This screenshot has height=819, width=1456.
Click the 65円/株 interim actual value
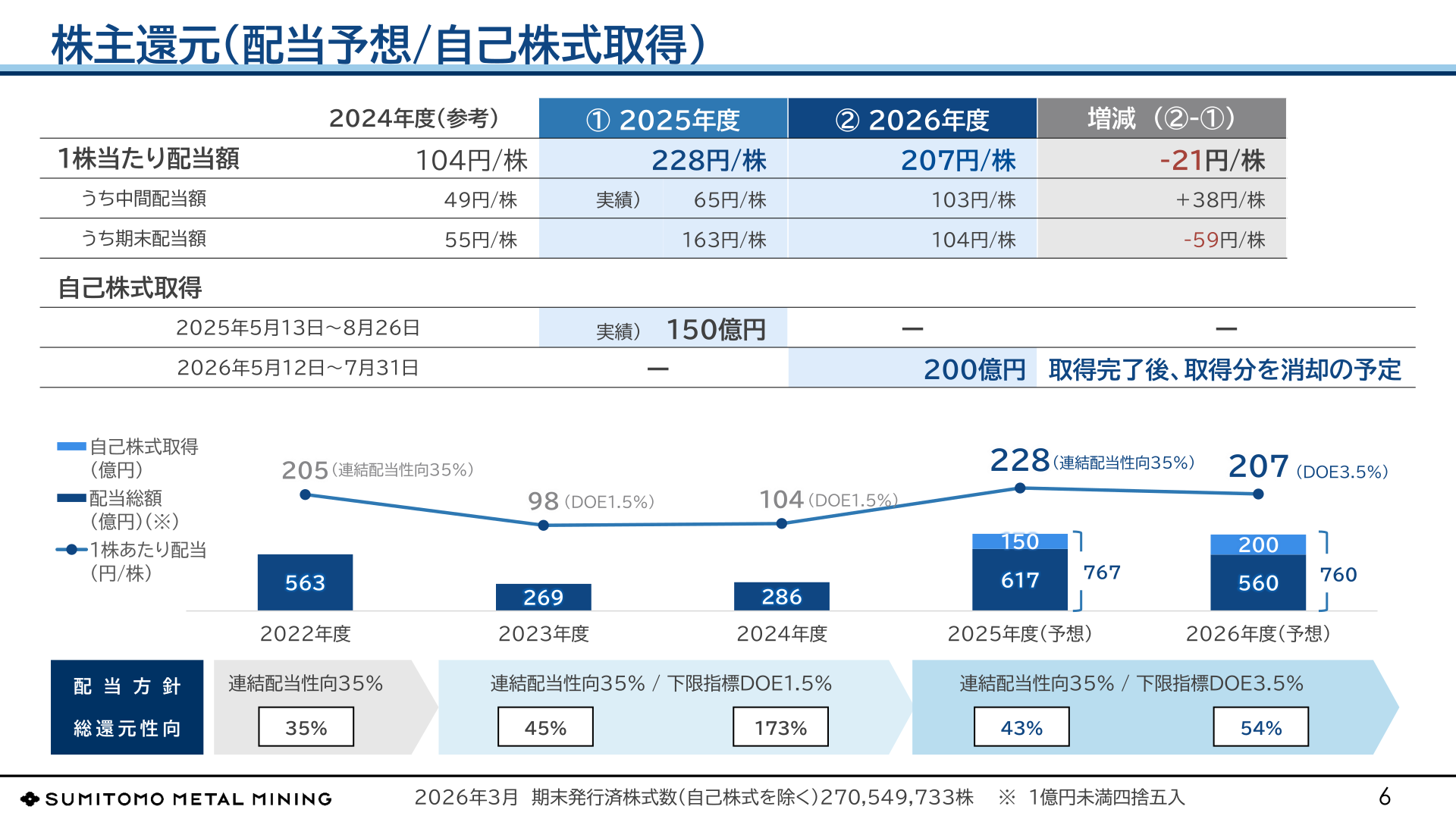point(730,199)
